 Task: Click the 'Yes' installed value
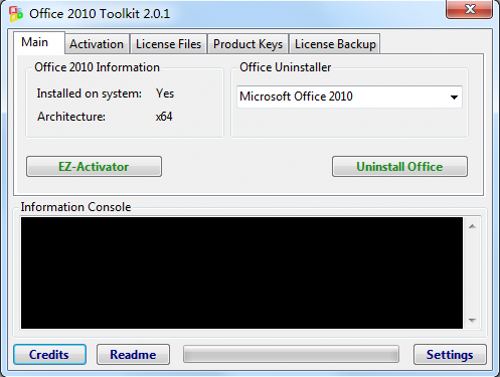(165, 93)
